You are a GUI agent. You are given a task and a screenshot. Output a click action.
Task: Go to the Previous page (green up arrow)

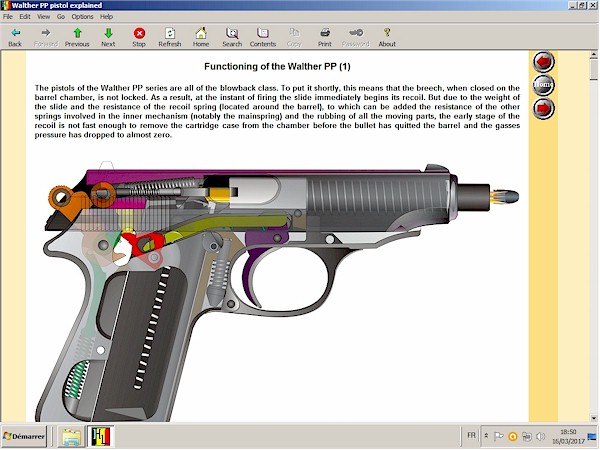(x=77, y=38)
